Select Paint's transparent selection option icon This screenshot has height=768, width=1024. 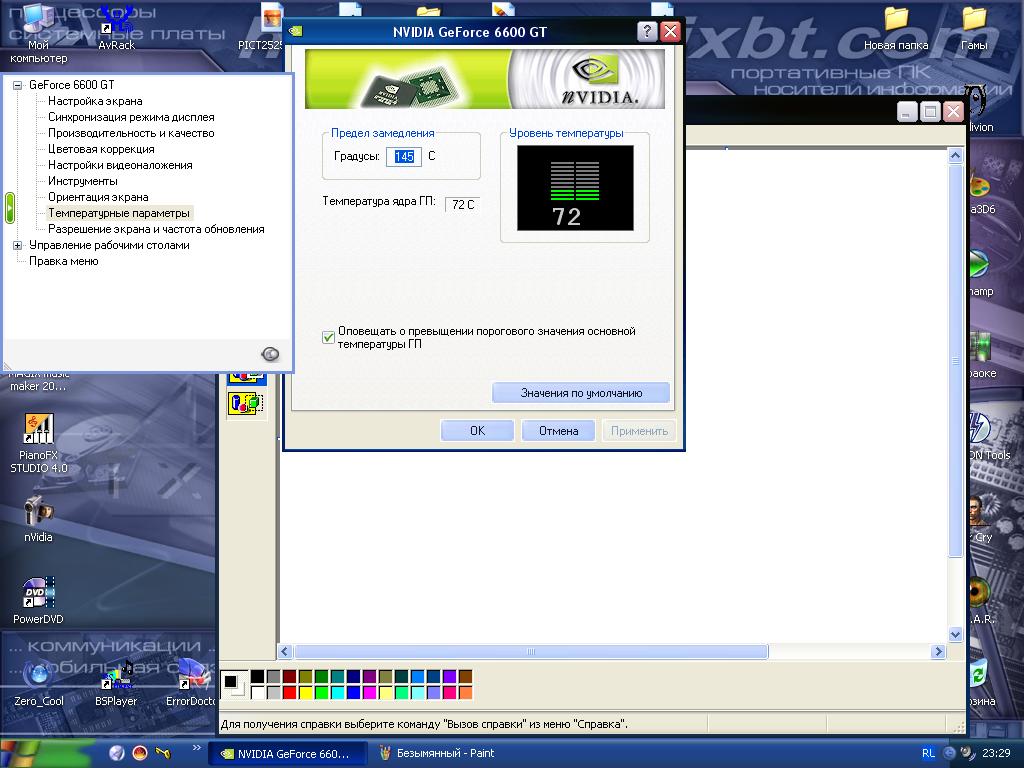point(246,404)
